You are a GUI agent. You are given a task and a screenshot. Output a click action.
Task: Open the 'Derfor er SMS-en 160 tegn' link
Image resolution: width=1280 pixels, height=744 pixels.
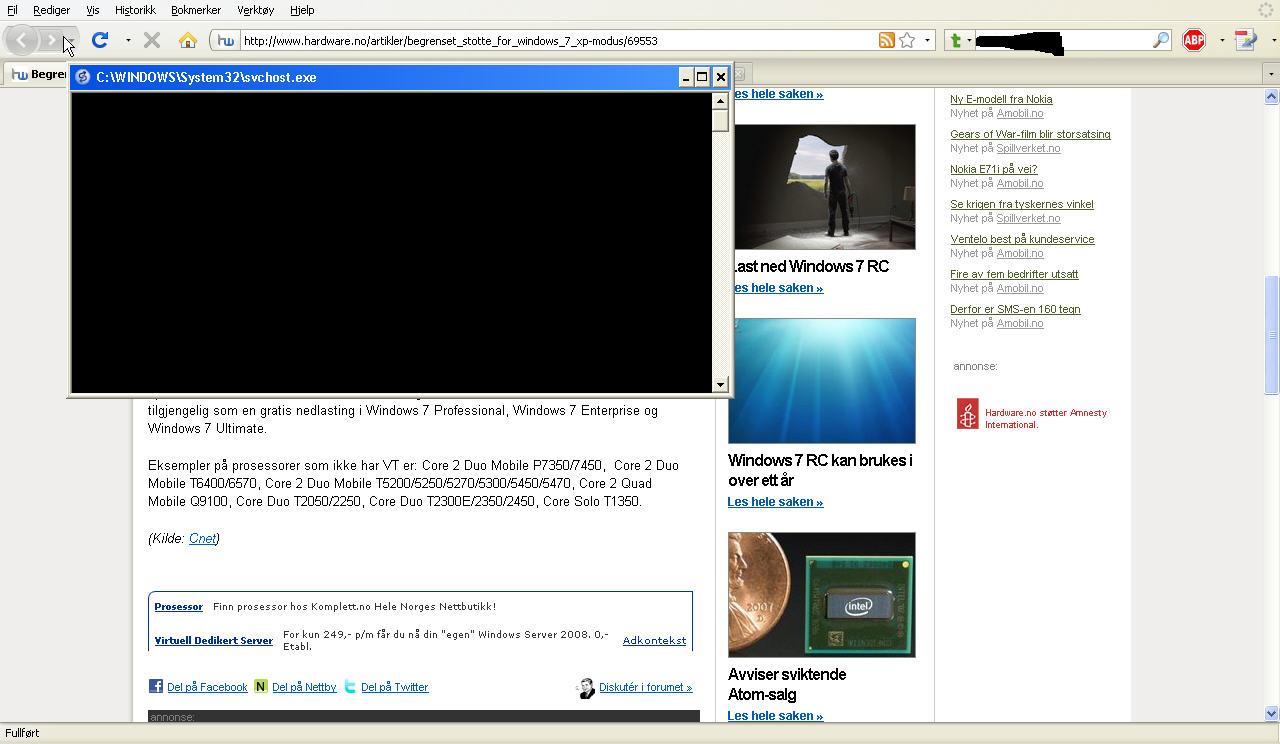pyautogui.click(x=1015, y=309)
